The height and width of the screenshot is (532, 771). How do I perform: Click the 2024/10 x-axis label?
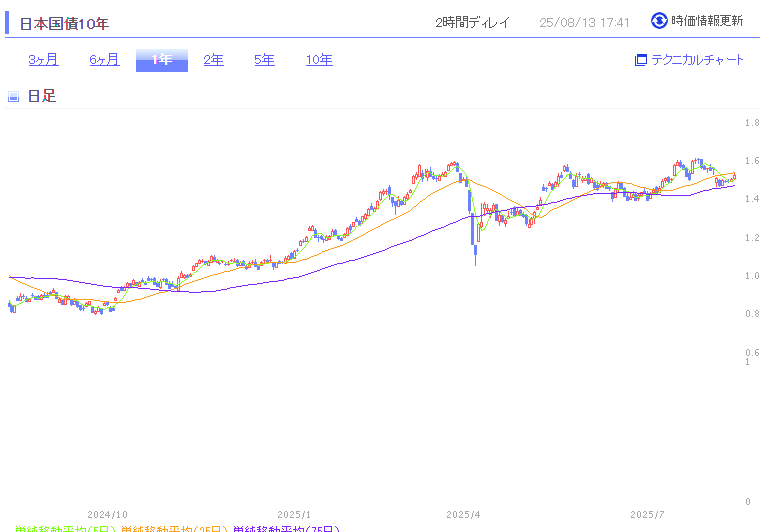(107, 514)
